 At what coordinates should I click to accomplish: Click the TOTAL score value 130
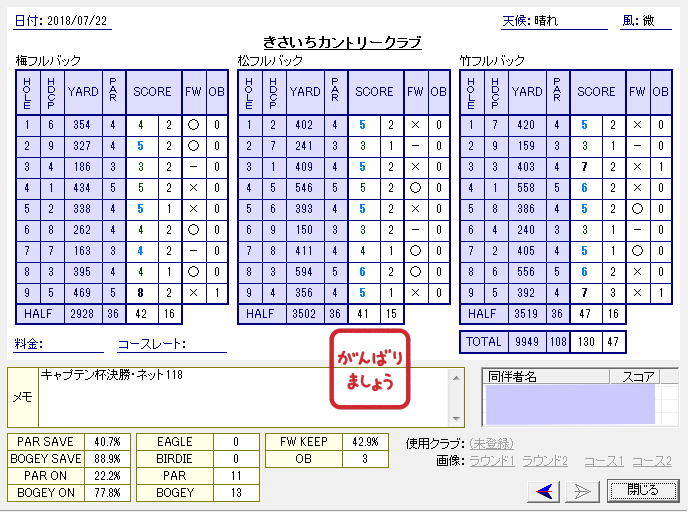[586, 342]
